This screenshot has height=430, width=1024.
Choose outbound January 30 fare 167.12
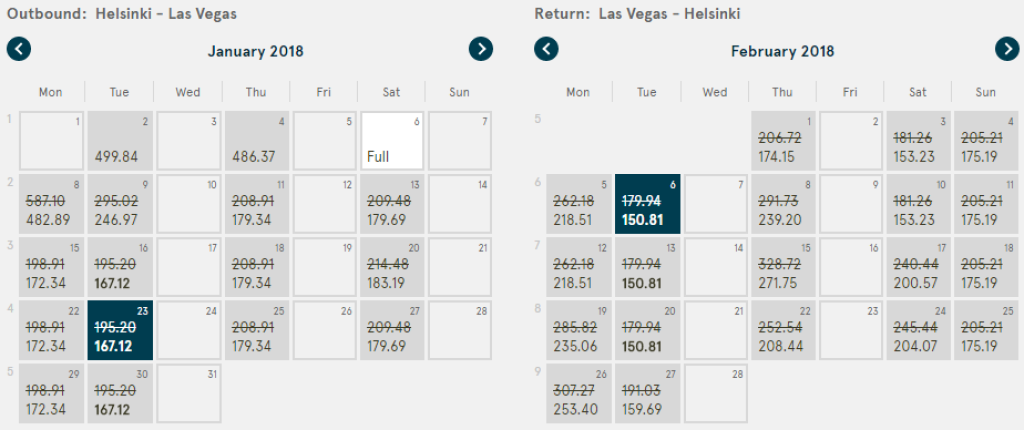pos(119,392)
